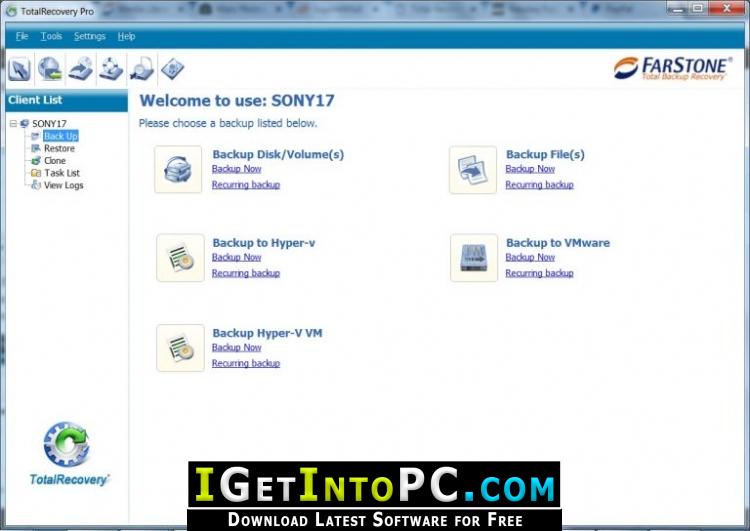
Task: Click Recurring backup under Backup to Hyper-v
Action: point(246,273)
